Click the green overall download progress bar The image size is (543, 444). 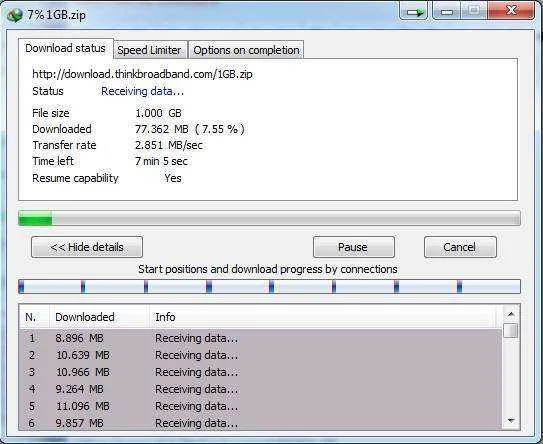(x=269, y=219)
